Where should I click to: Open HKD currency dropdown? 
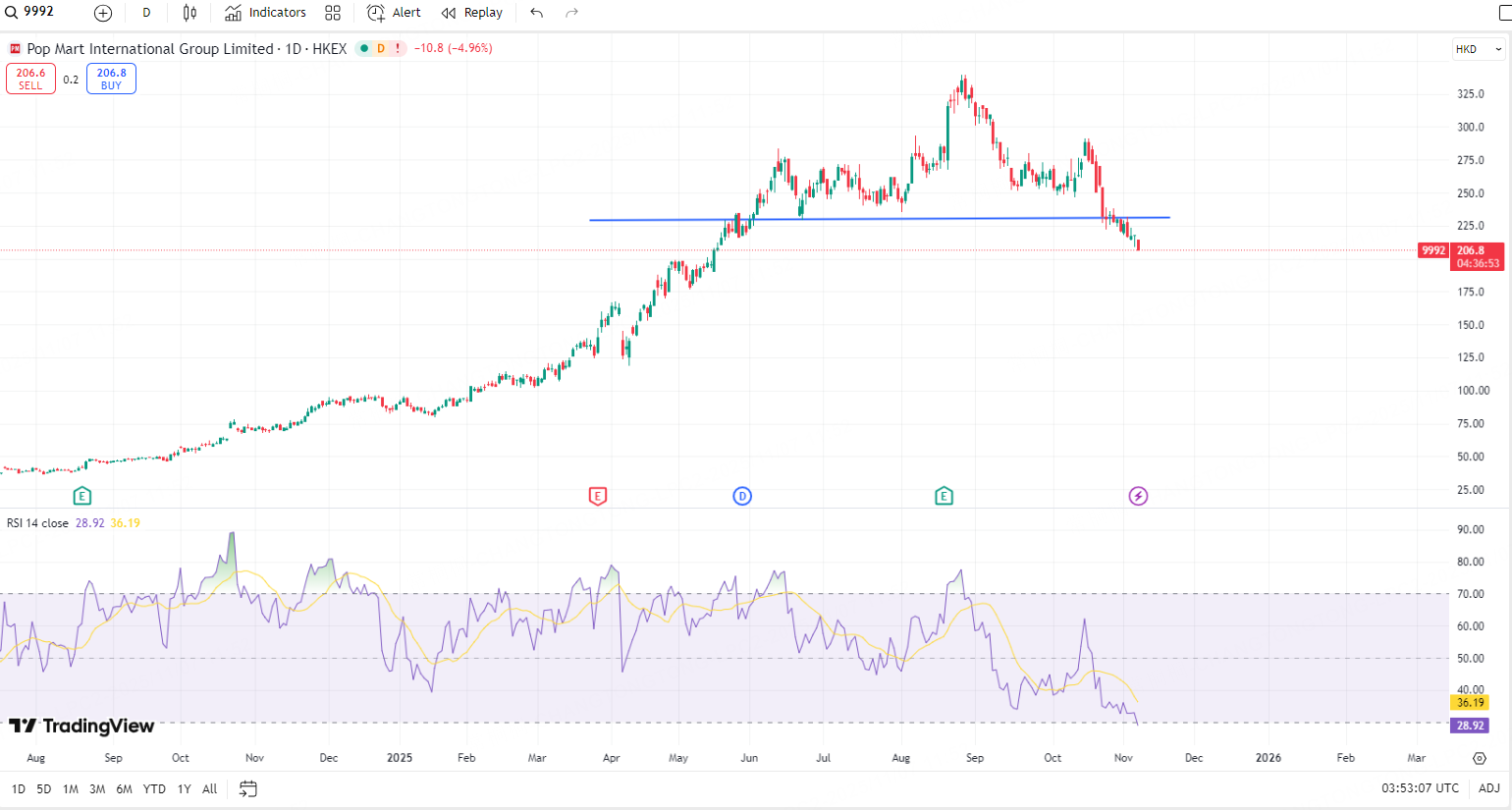[1479, 49]
